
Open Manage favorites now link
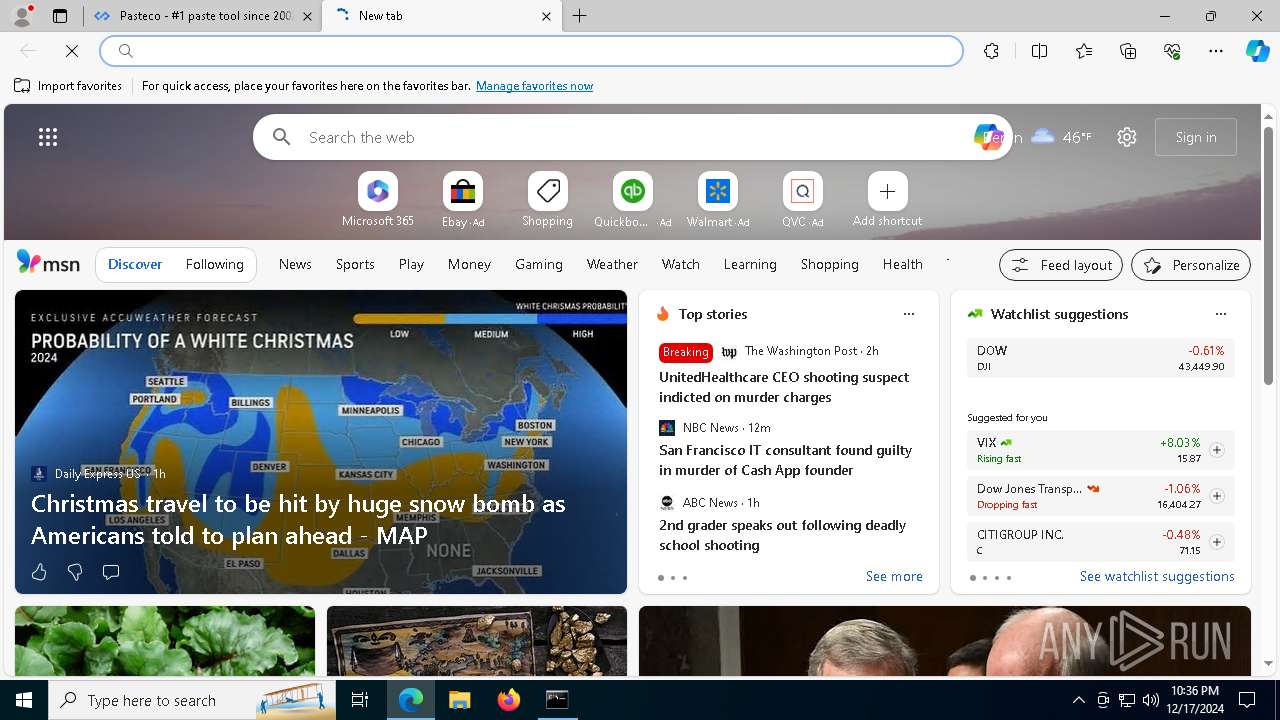[534, 86]
